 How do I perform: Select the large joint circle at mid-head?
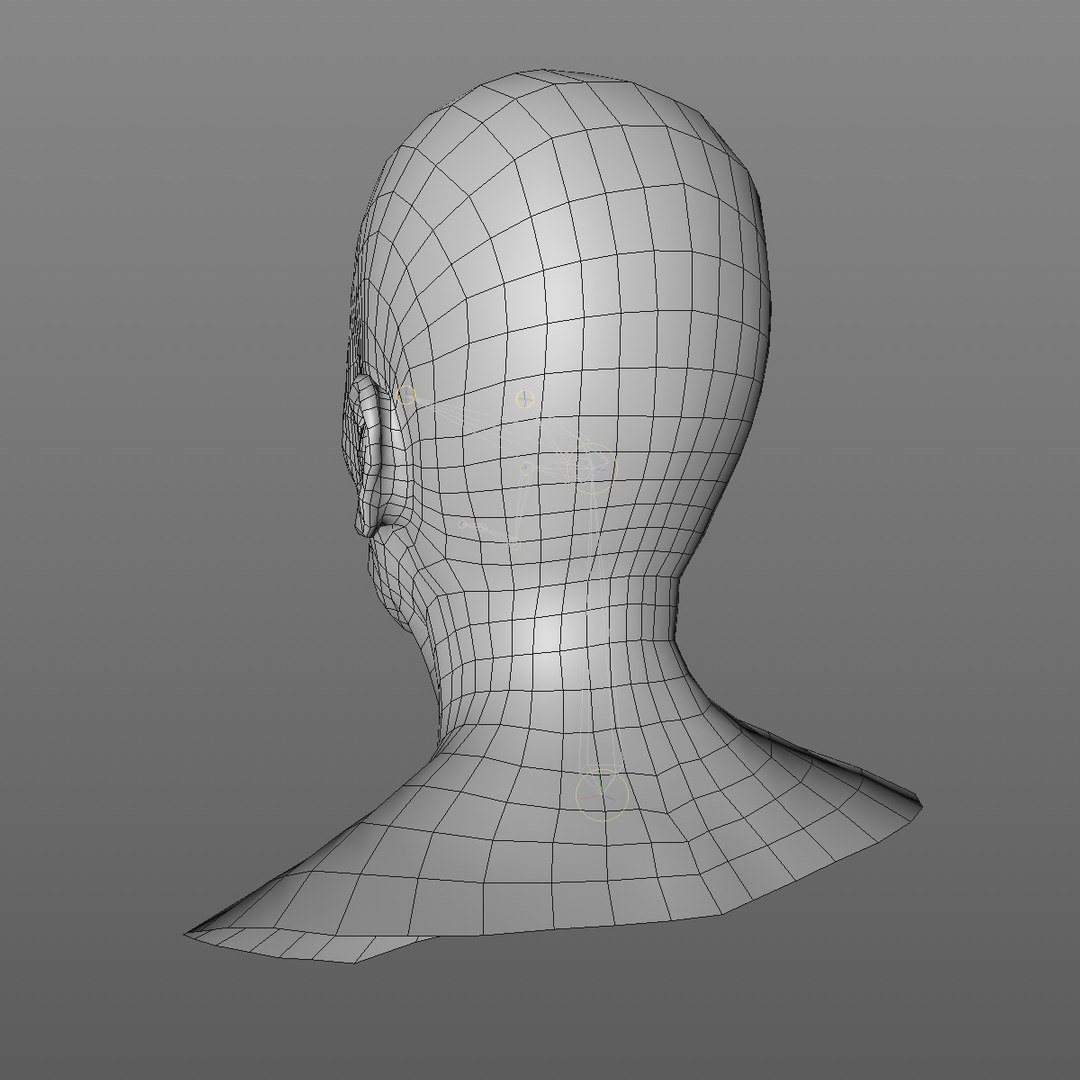(x=592, y=468)
